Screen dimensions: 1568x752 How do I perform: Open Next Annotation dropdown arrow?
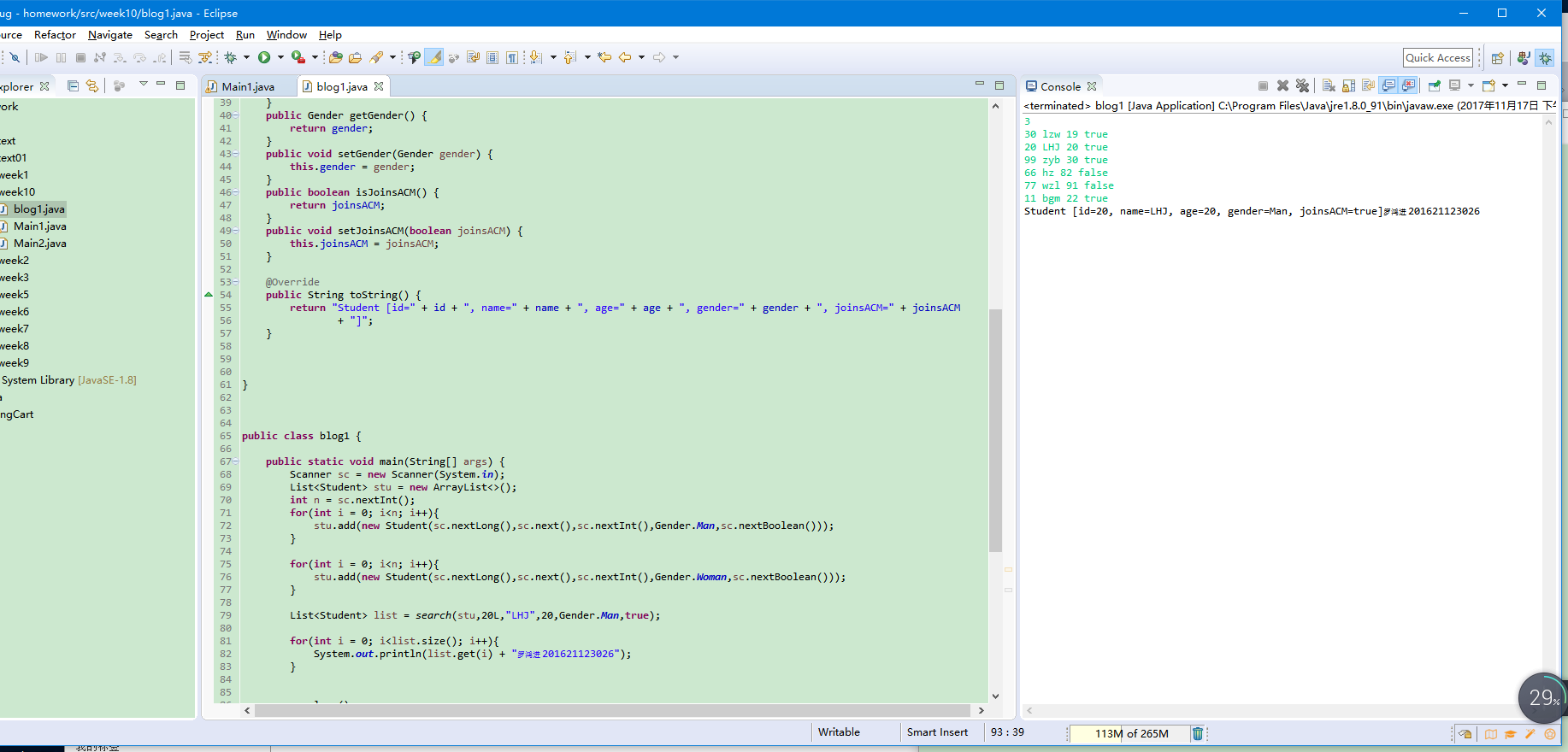click(553, 57)
